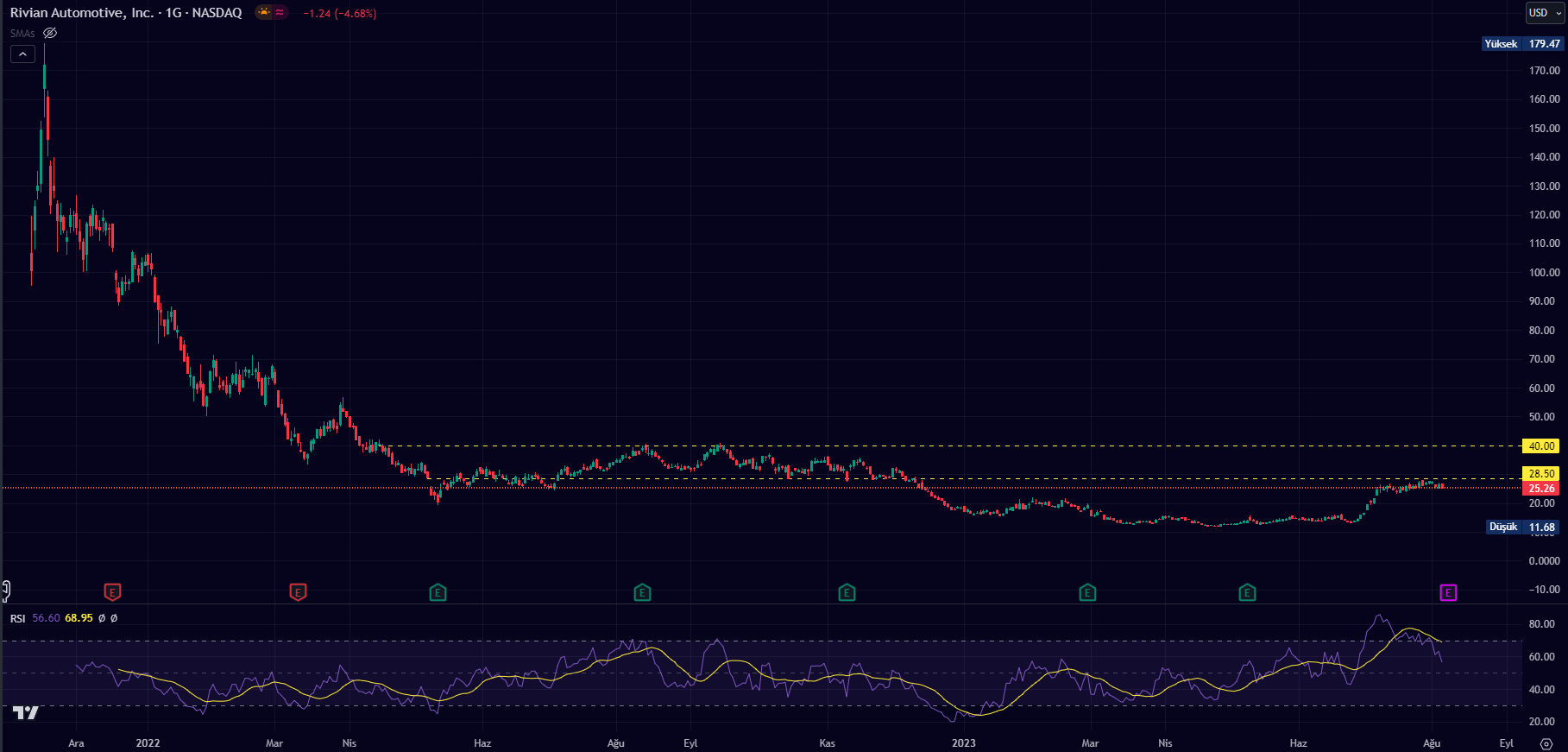Click the -10.00 price axis label

click(x=1544, y=590)
